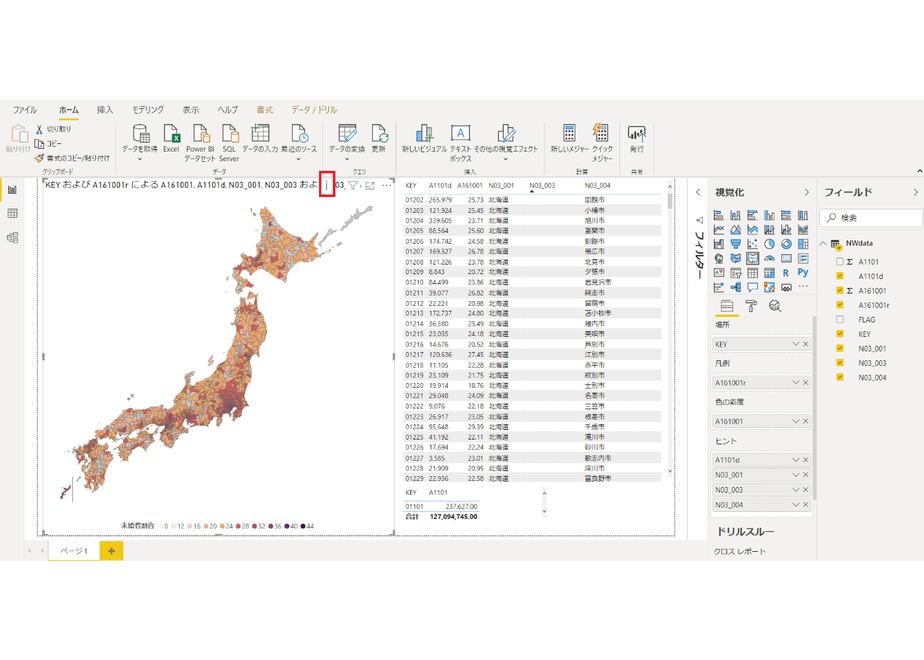
Task: Insert a Python (Py) visual
Action: 803,272
